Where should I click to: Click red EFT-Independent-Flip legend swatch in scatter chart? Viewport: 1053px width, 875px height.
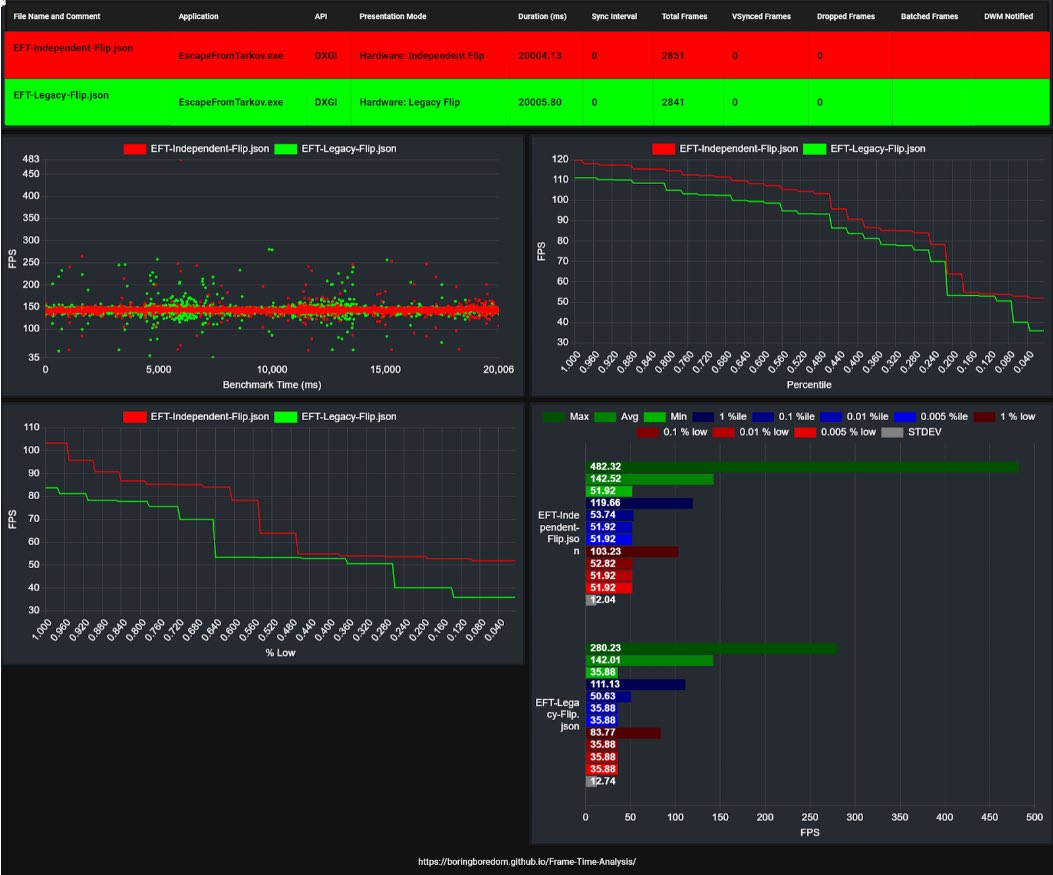pyautogui.click(x=134, y=149)
